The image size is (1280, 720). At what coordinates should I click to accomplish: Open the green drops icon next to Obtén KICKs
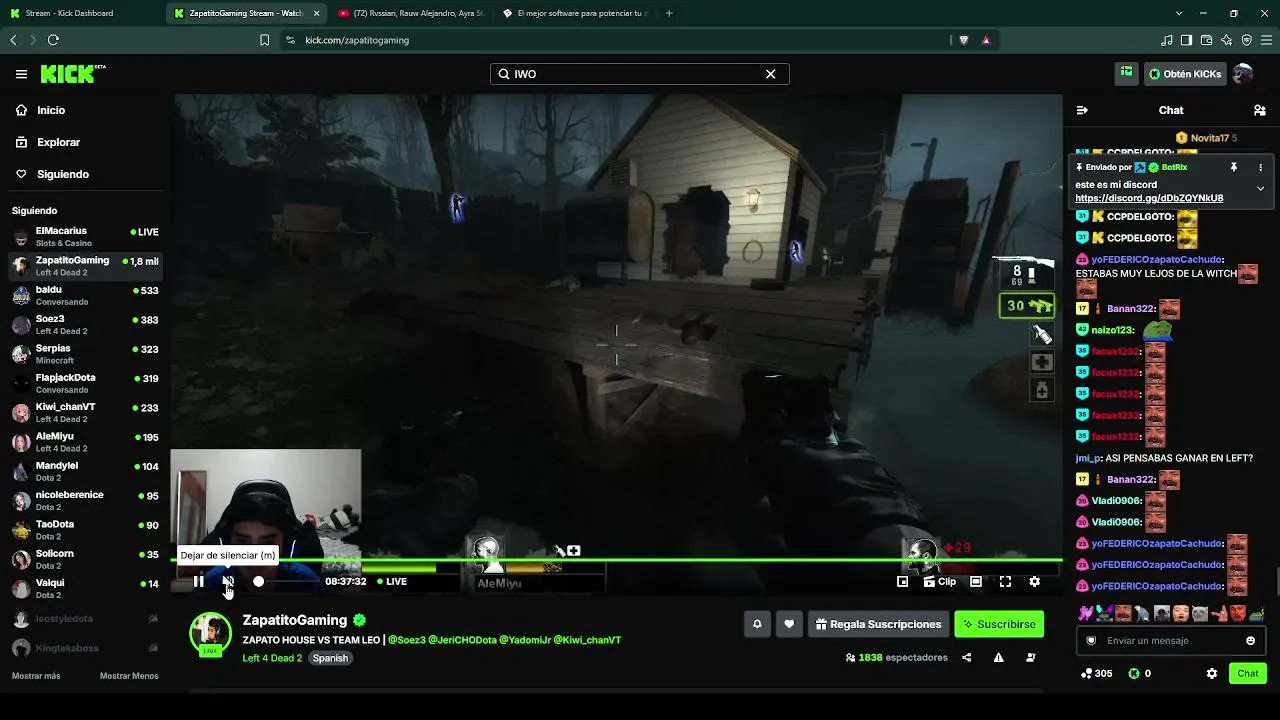(1126, 73)
